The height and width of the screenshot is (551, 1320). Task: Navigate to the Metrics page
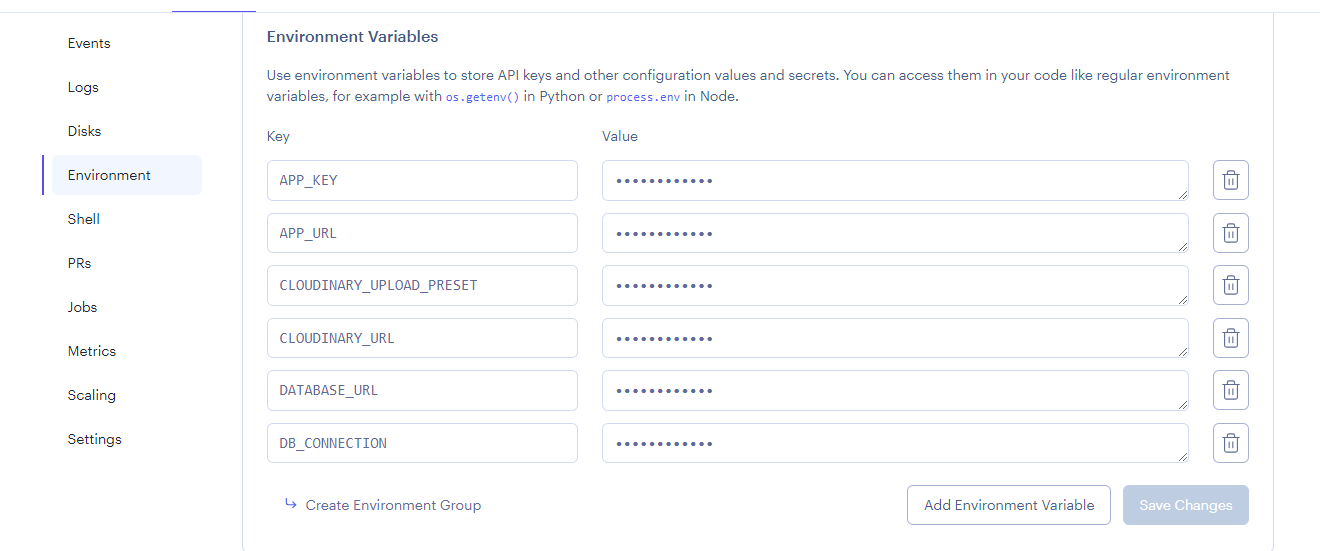(92, 351)
